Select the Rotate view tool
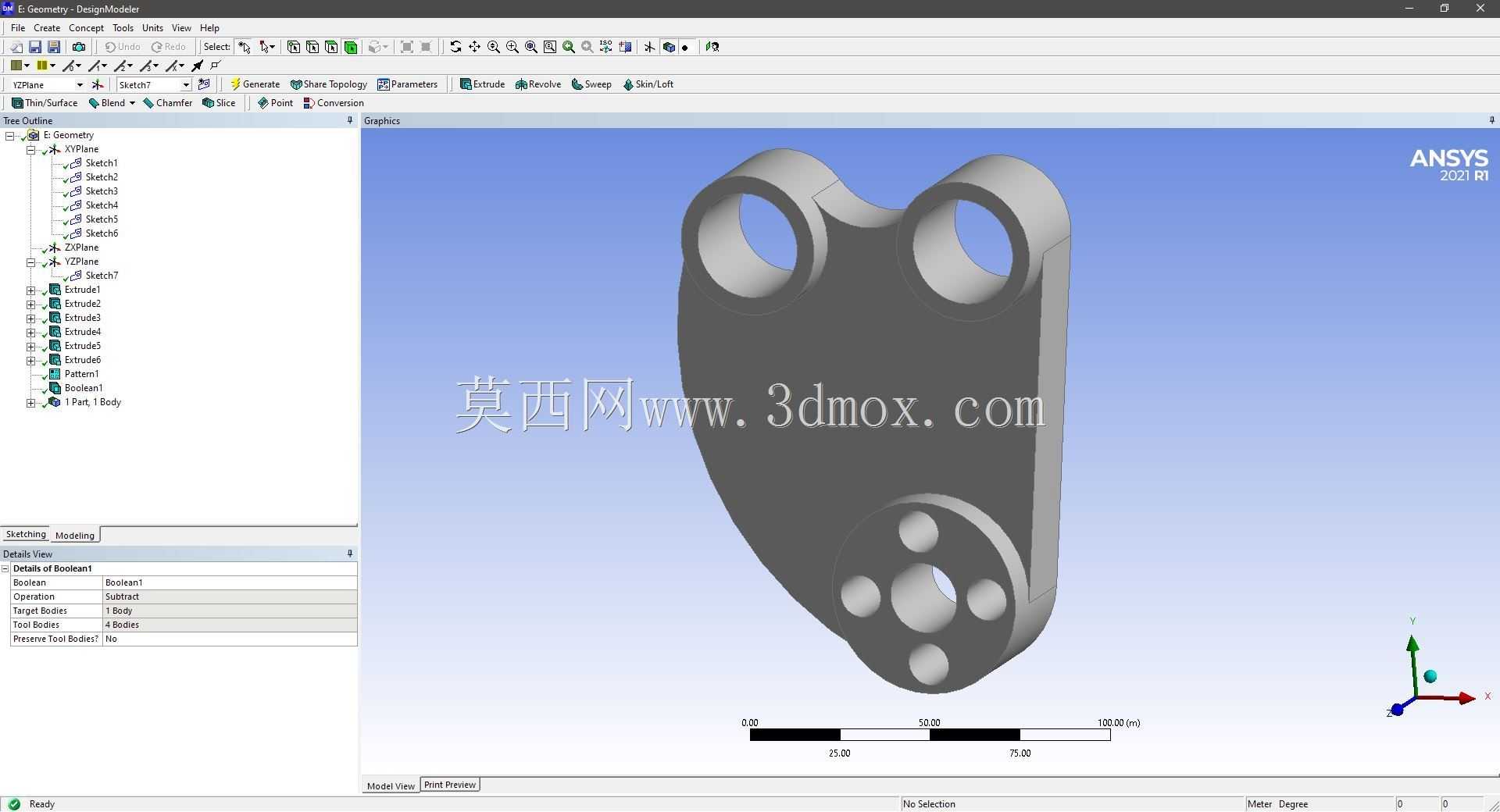 click(x=455, y=47)
